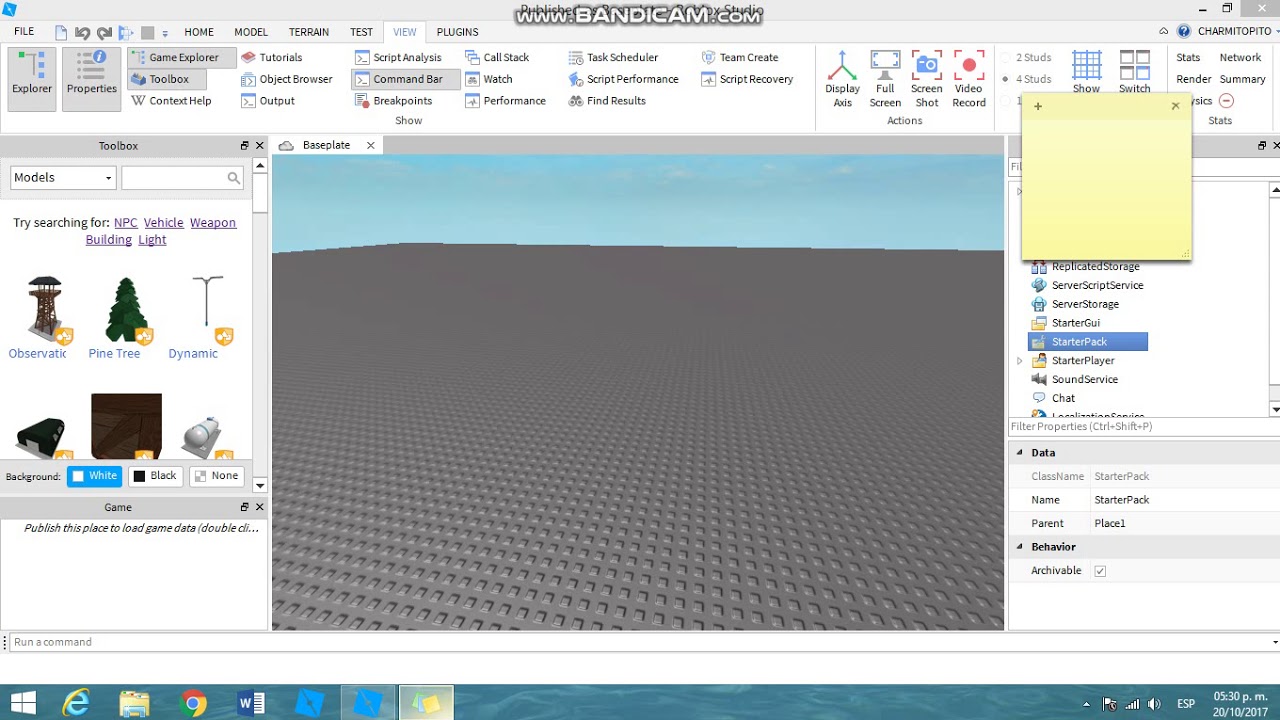Open the Object Browser
Image resolution: width=1280 pixels, height=720 pixels.
coord(287,79)
